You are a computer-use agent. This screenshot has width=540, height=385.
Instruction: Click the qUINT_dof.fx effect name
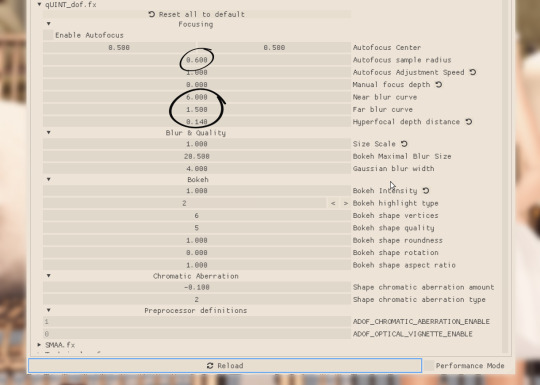(71, 5)
